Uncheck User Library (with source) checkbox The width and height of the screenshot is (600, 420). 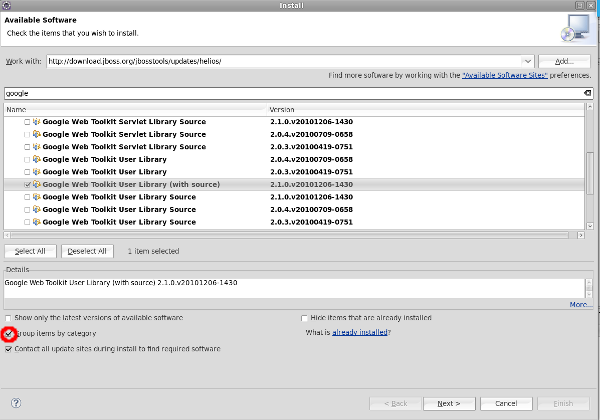pos(27,185)
